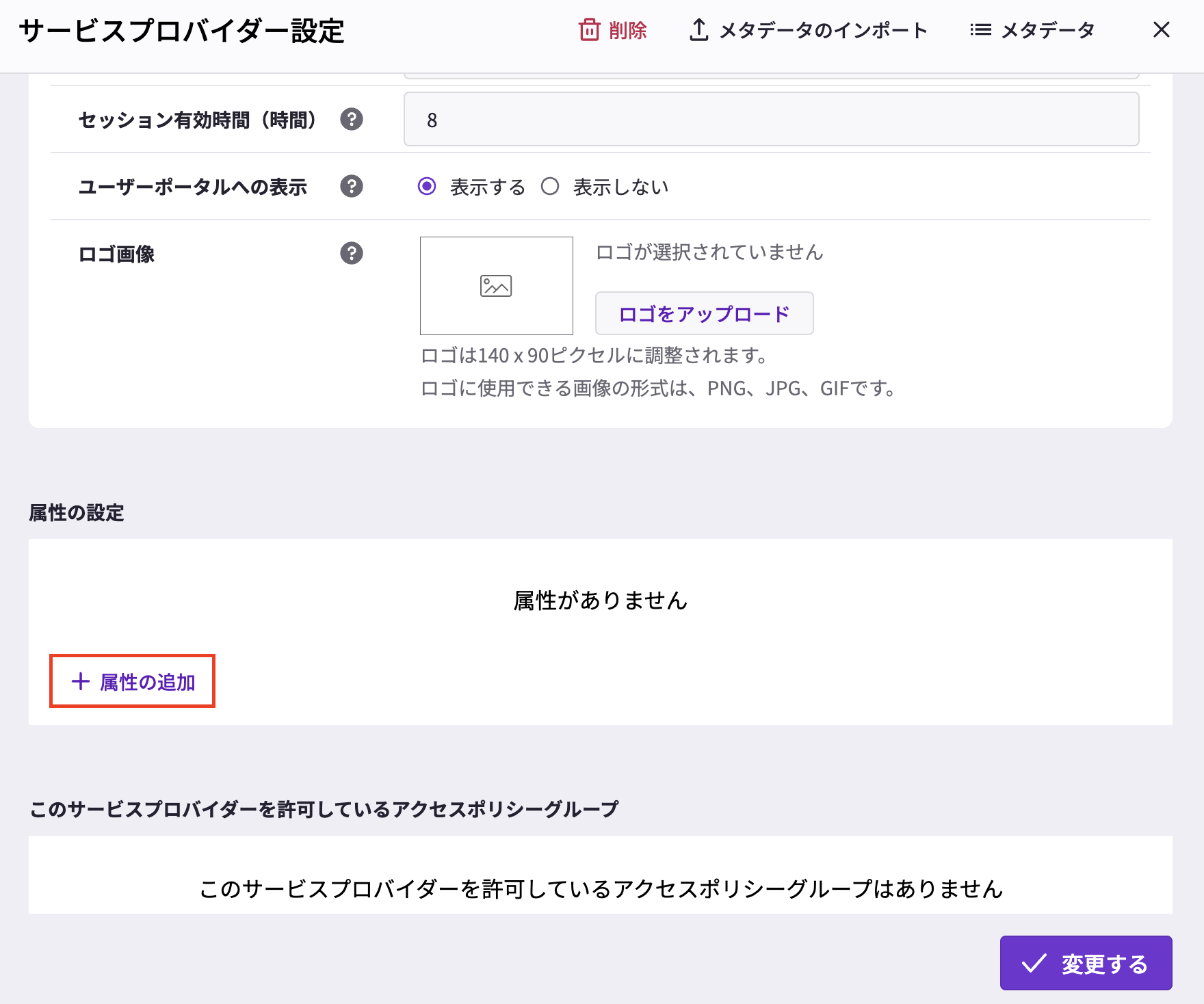This screenshot has width=1204, height=1004.
Task: Select the 表示する radio button
Action: click(427, 186)
